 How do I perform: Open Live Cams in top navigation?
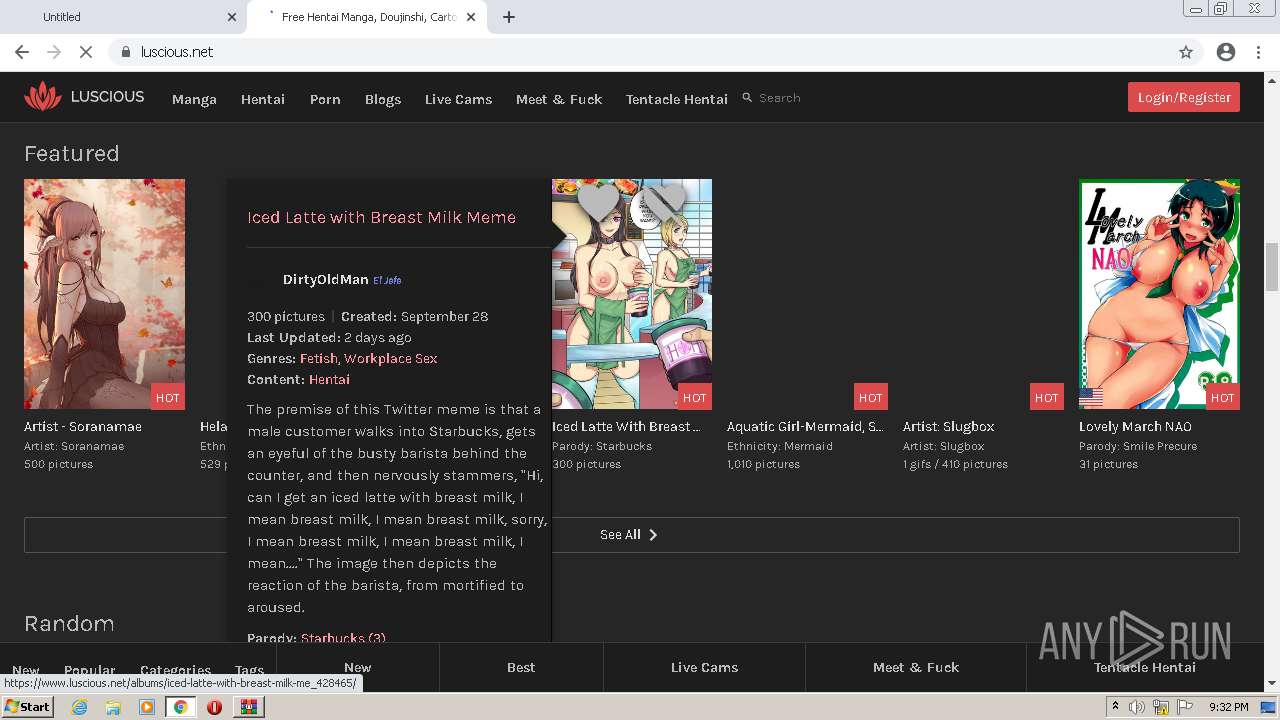458,99
